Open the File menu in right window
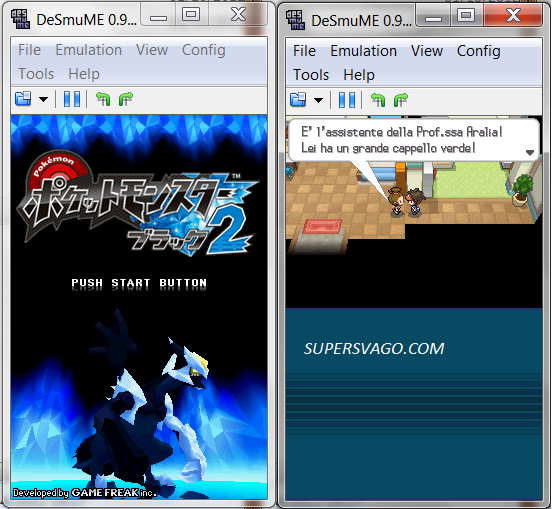Viewport: 552px width, 509px height. 304,51
